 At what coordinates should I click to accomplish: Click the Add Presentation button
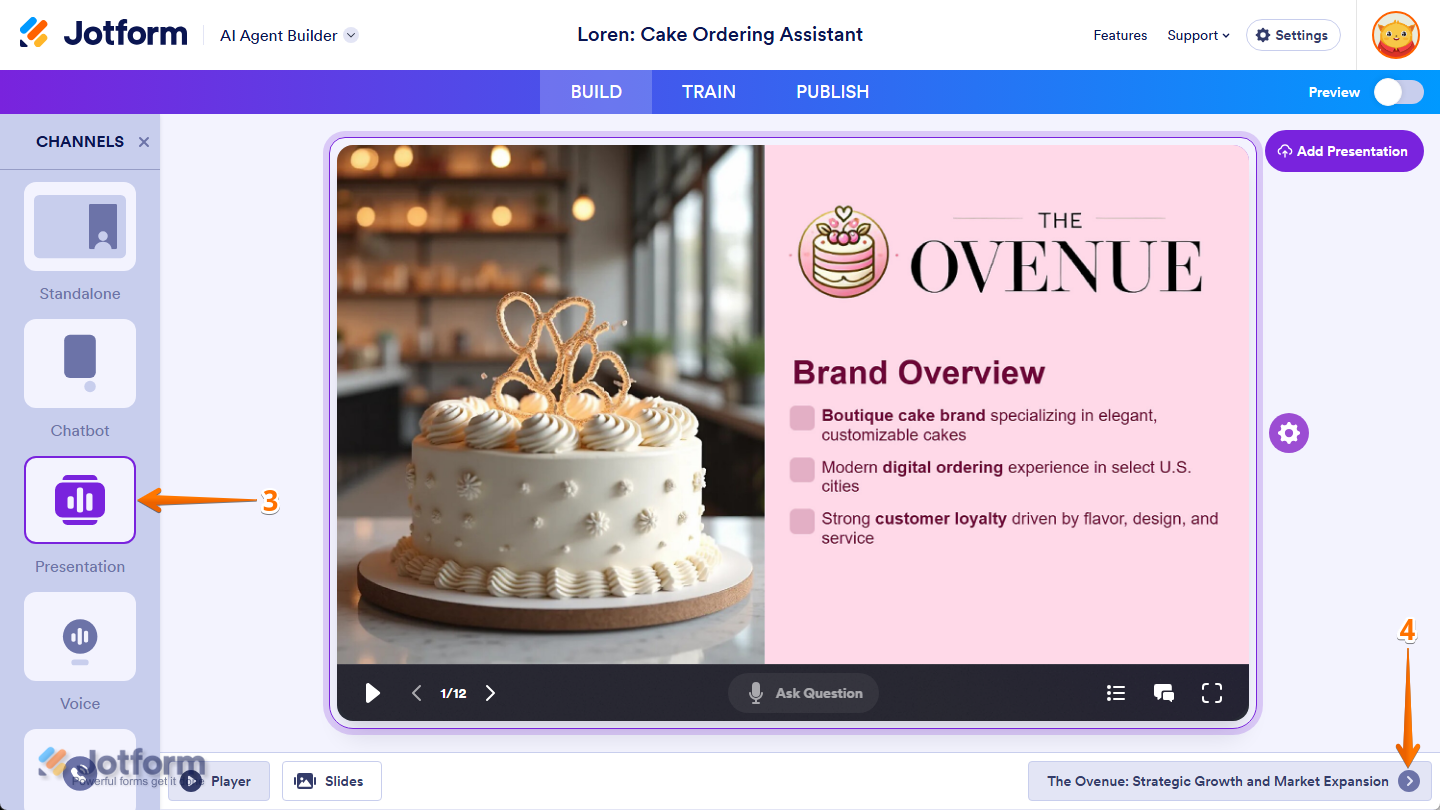(1344, 151)
